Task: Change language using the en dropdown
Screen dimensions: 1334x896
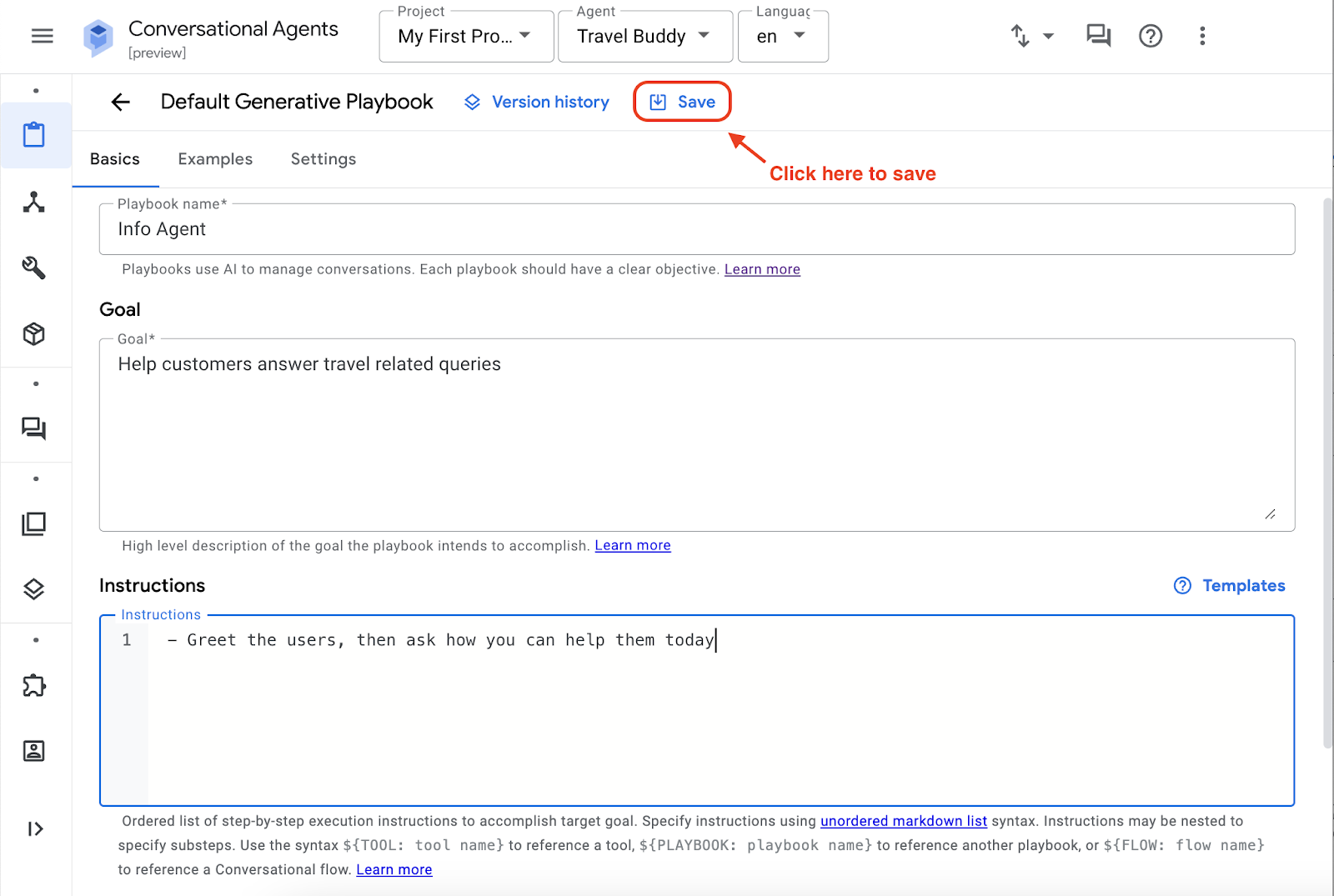Action: point(781,36)
